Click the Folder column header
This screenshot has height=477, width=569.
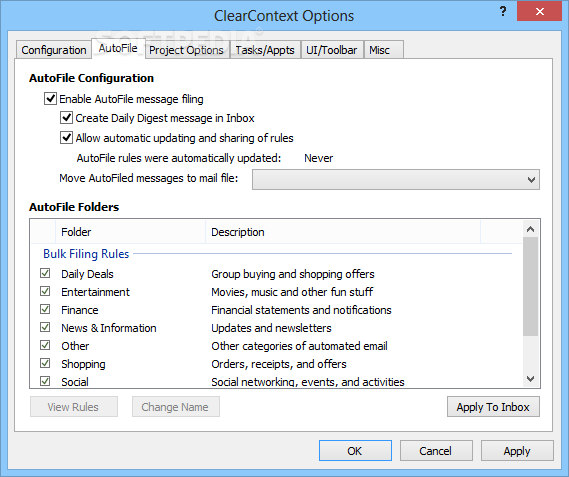(x=130, y=232)
